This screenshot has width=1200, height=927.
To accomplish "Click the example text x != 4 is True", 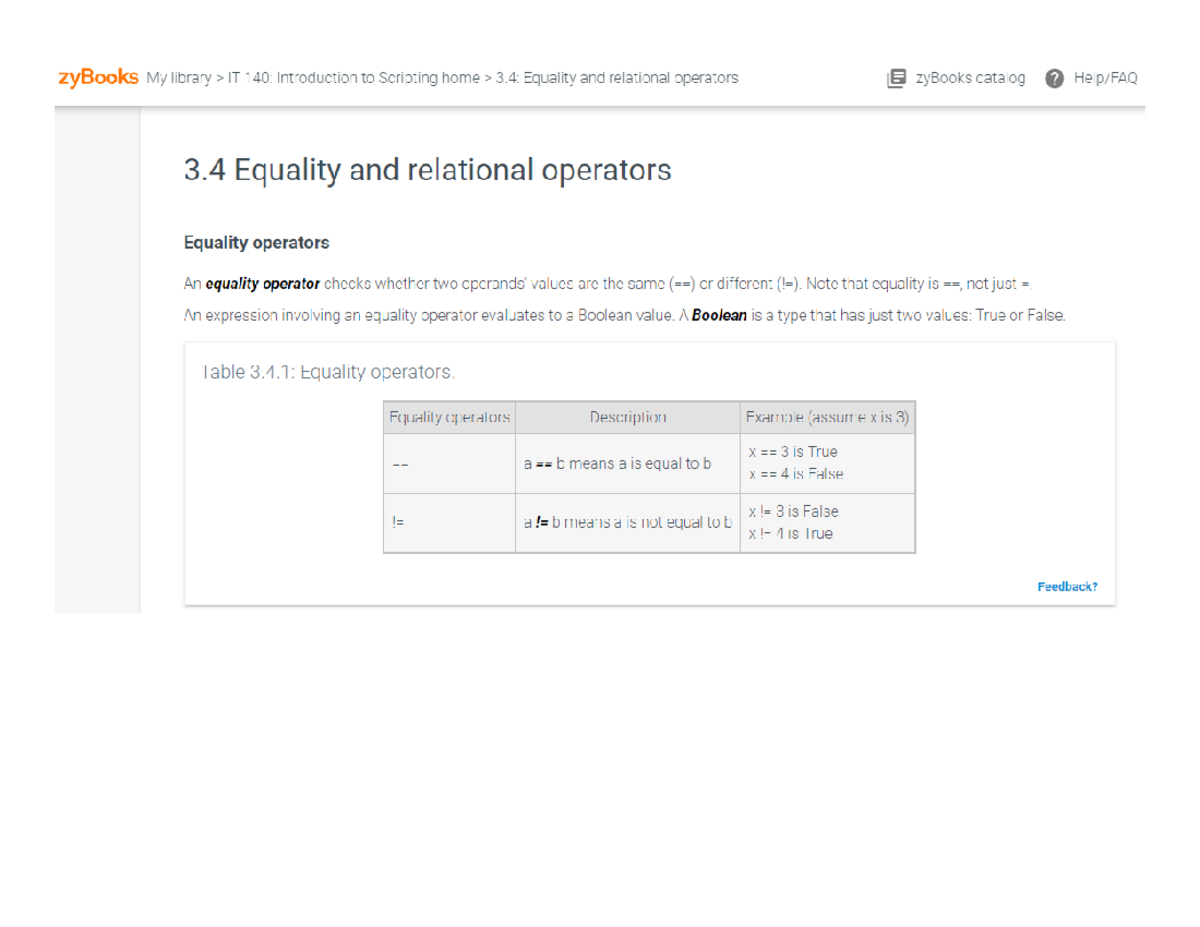I will coord(791,533).
